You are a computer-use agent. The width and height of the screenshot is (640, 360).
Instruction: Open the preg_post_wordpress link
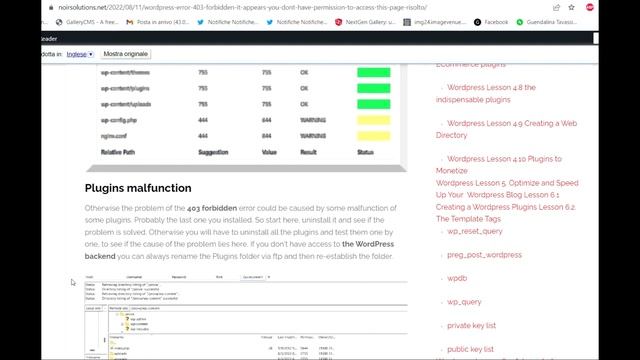click(484, 255)
